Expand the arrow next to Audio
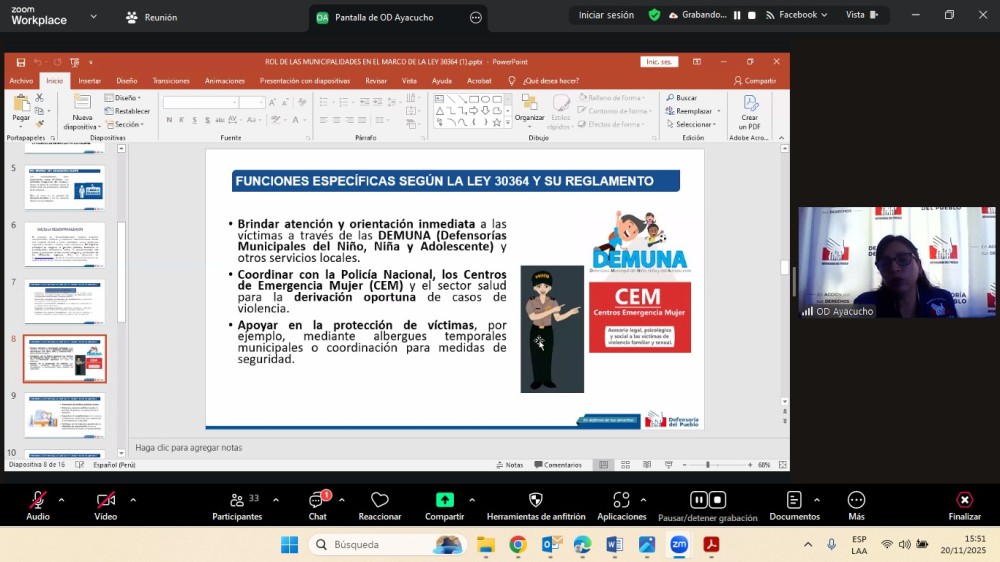 61,500
